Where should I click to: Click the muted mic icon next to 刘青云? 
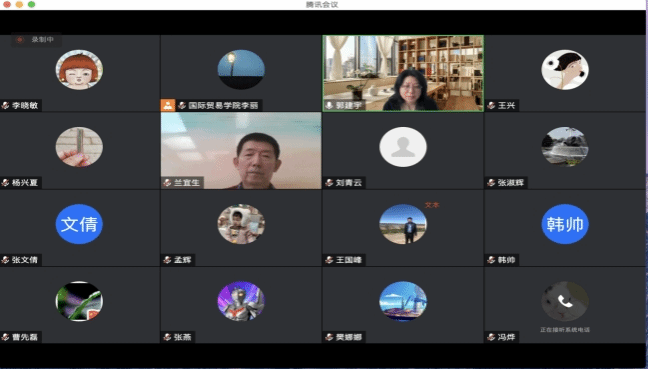point(329,183)
